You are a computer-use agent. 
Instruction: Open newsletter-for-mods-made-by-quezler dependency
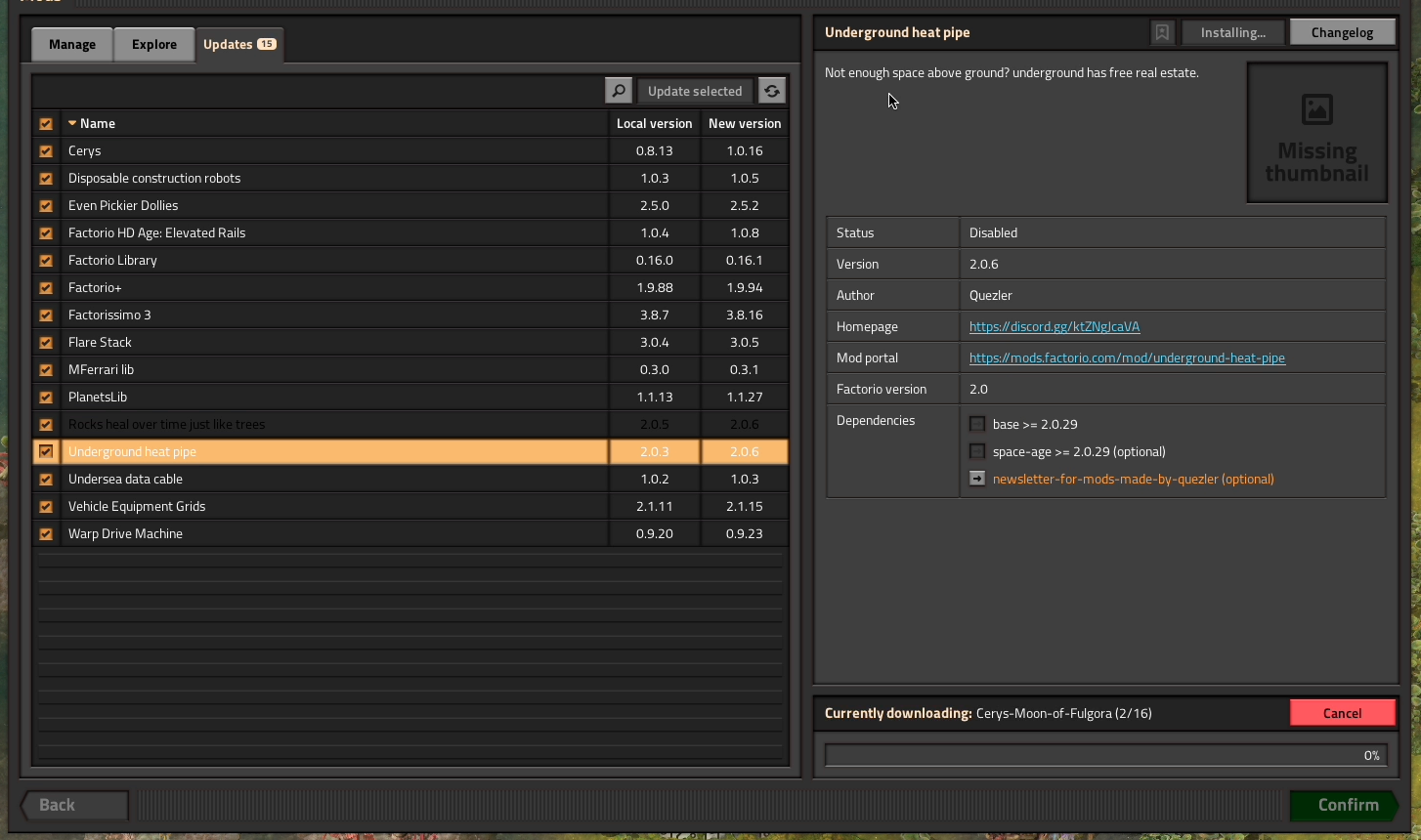point(1134,479)
